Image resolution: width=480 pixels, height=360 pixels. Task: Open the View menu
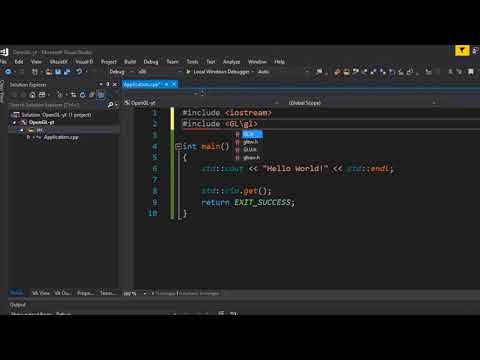click(36, 62)
